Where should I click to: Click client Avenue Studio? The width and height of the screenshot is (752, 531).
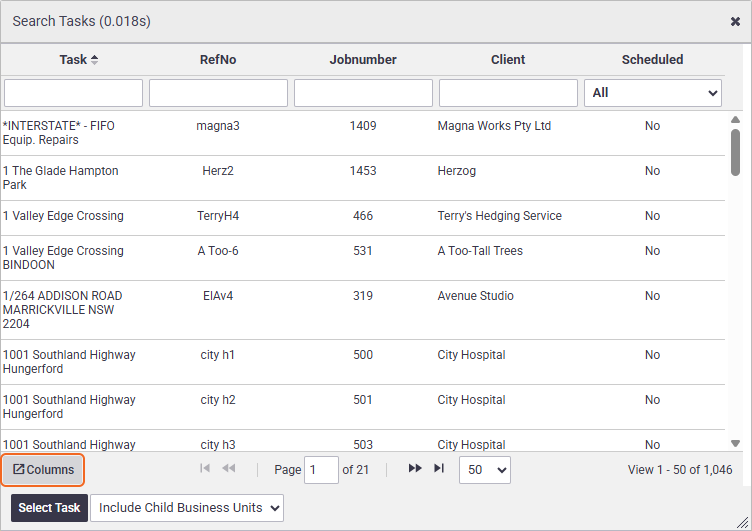pos(475,296)
